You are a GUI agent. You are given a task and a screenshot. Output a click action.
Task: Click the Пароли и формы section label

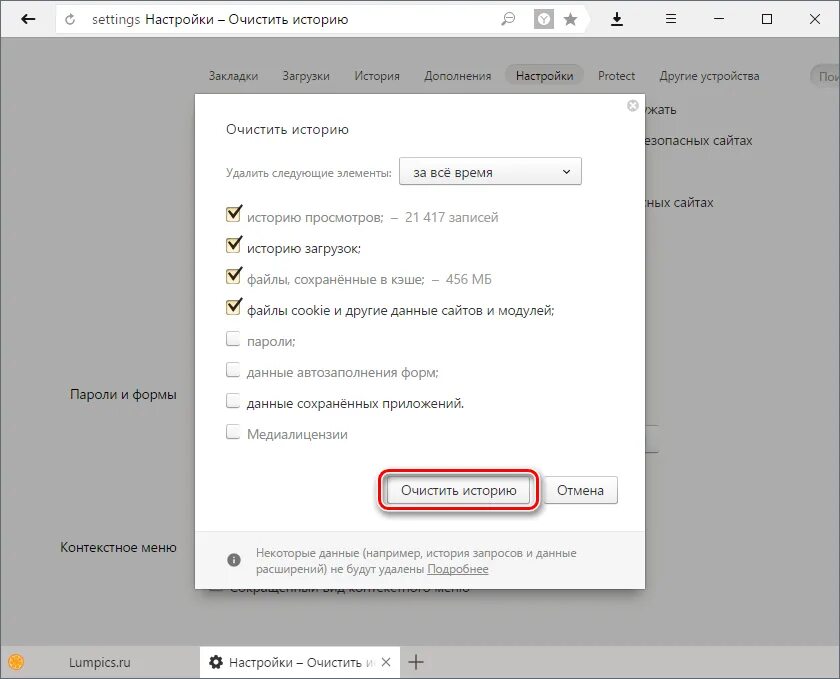tap(123, 394)
